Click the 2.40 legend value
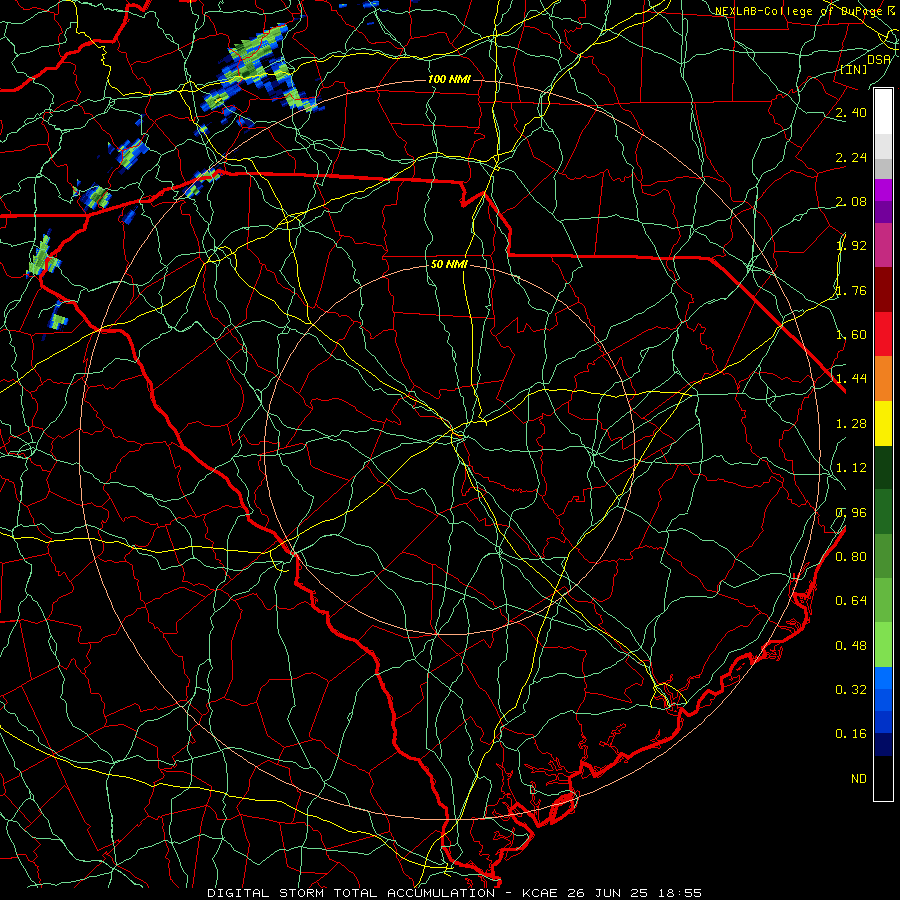This screenshot has height=900, width=900. pos(851,112)
